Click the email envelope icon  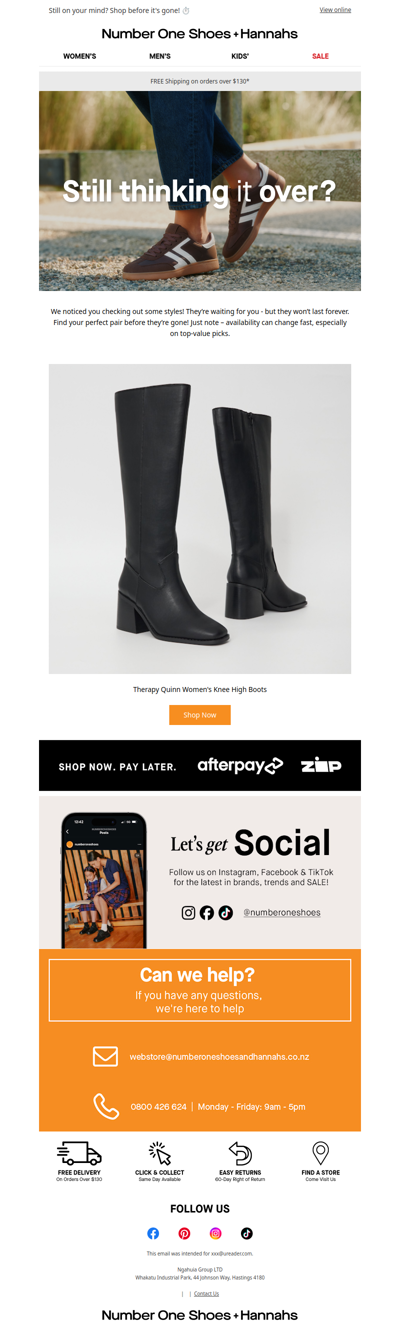(105, 1056)
